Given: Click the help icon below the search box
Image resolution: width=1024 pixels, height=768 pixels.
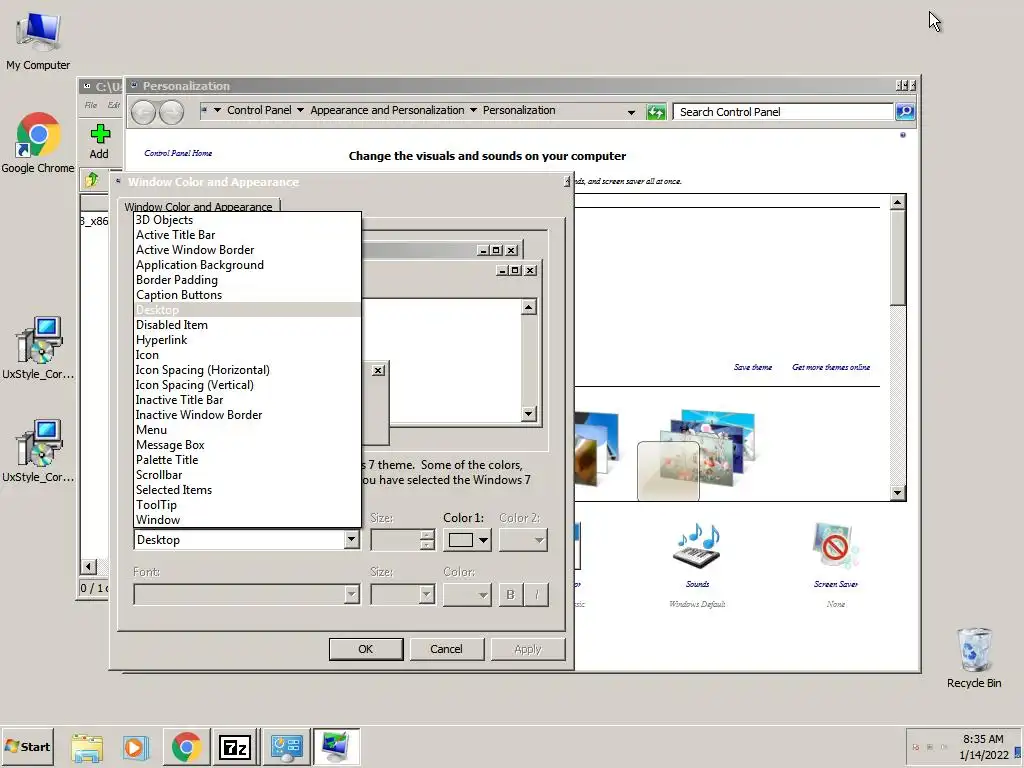Looking at the screenshot, I should [x=903, y=135].
